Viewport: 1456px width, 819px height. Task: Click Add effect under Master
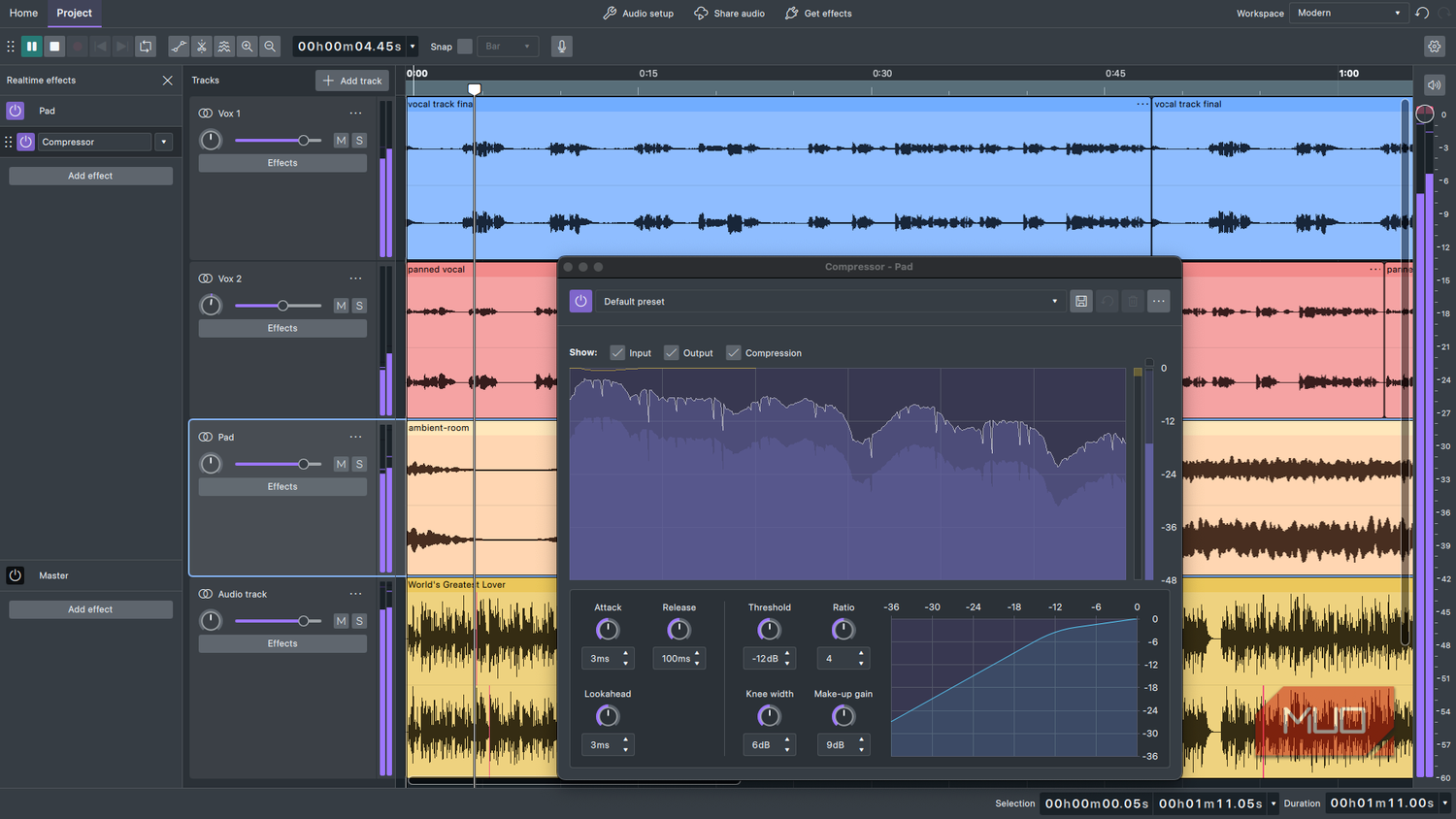(x=90, y=609)
